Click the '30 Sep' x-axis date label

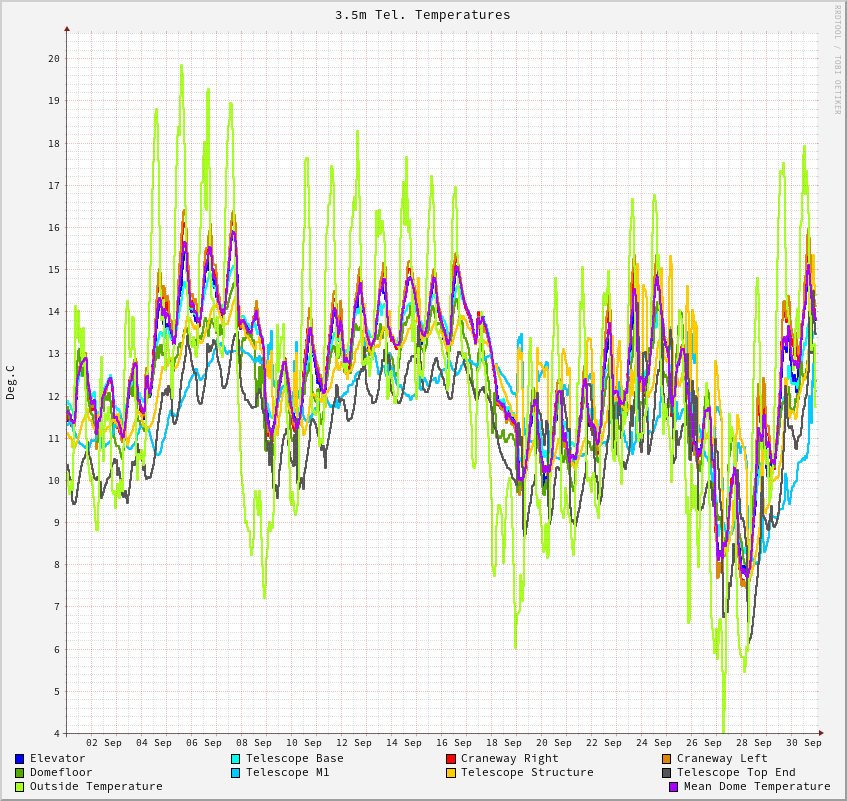pos(803,743)
